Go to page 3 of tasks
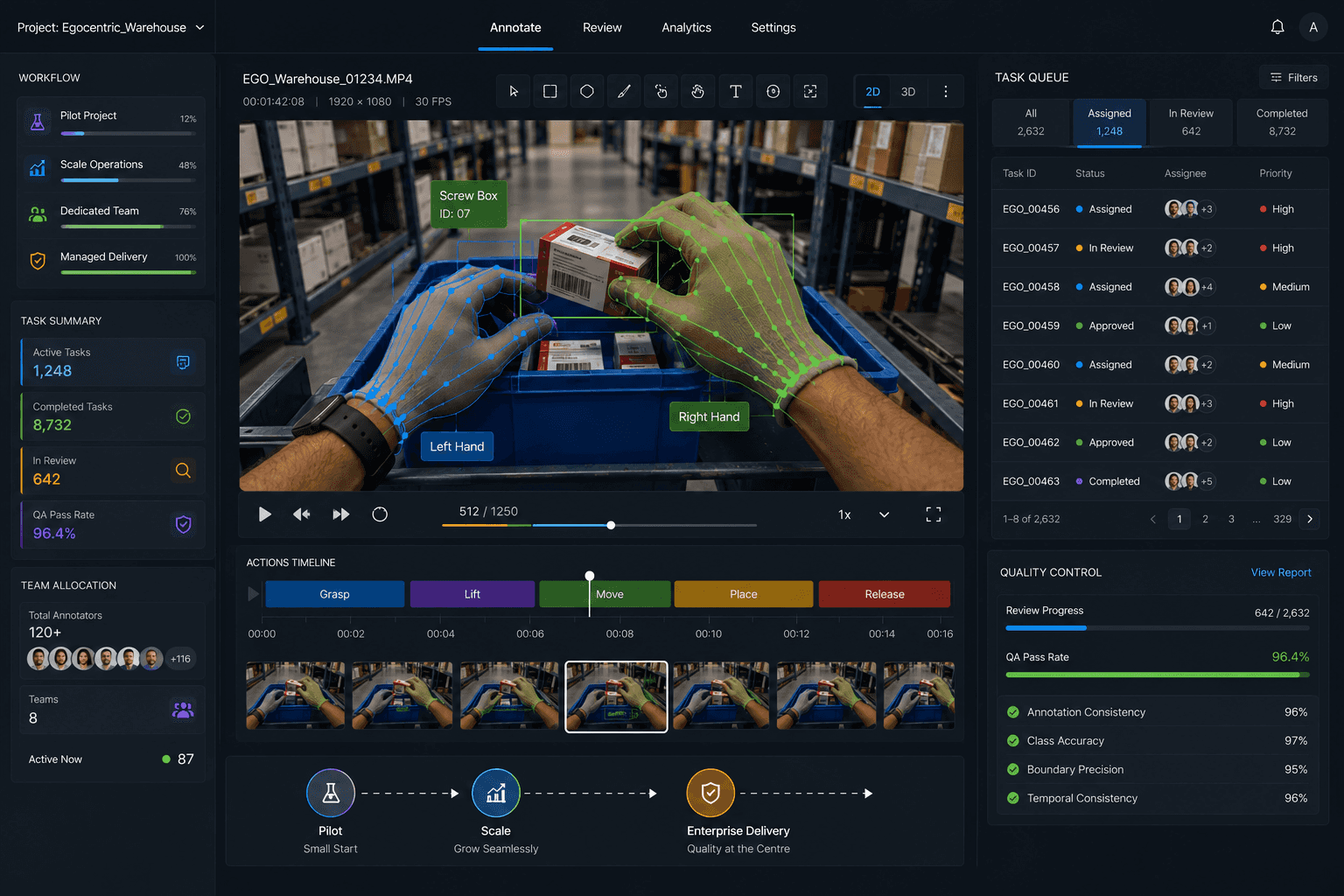This screenshot has height=896, width=1344. click(1231, 519)
